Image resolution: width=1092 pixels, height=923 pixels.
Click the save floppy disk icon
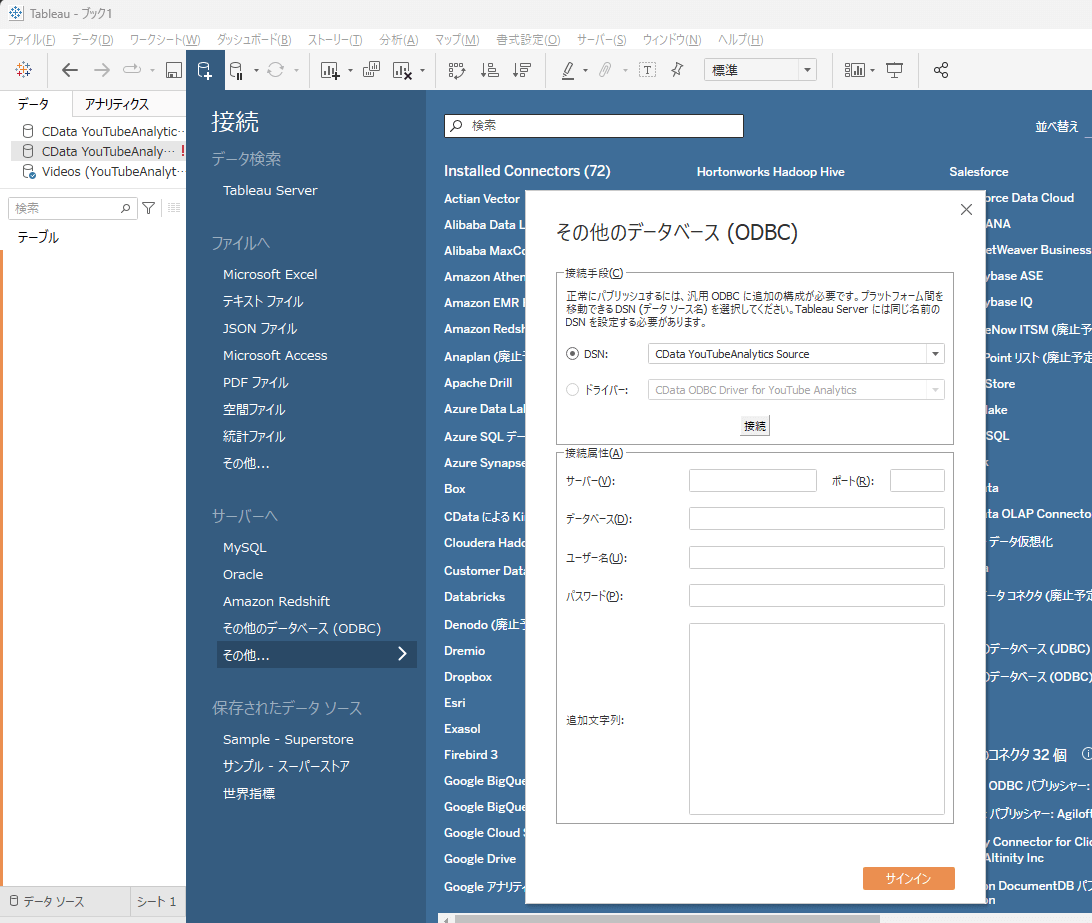(x=173, y=70)
